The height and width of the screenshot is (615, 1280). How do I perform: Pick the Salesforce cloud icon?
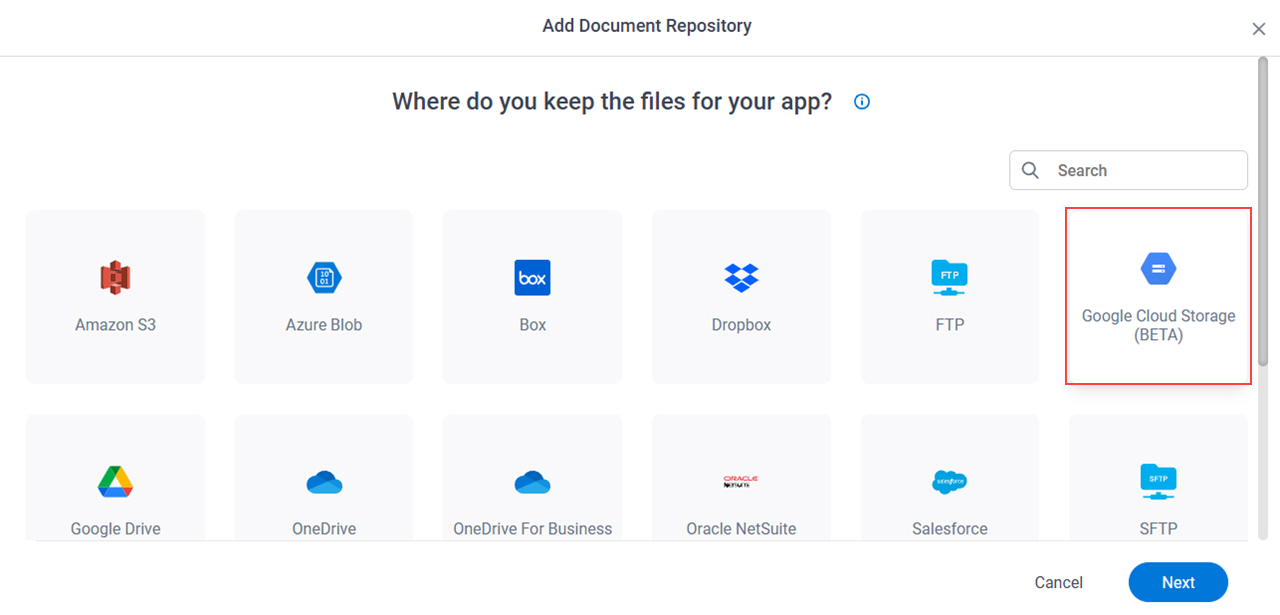coord(949,482)
